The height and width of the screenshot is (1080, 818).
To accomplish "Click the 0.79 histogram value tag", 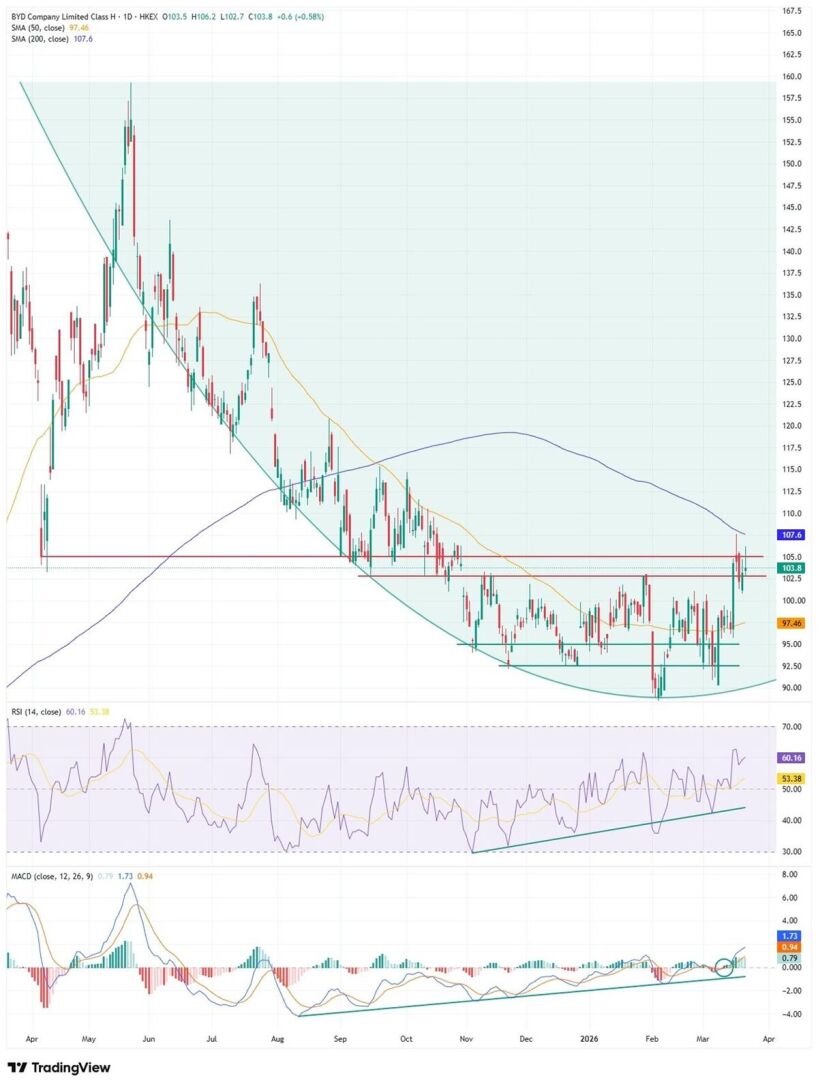I will 790,958.
